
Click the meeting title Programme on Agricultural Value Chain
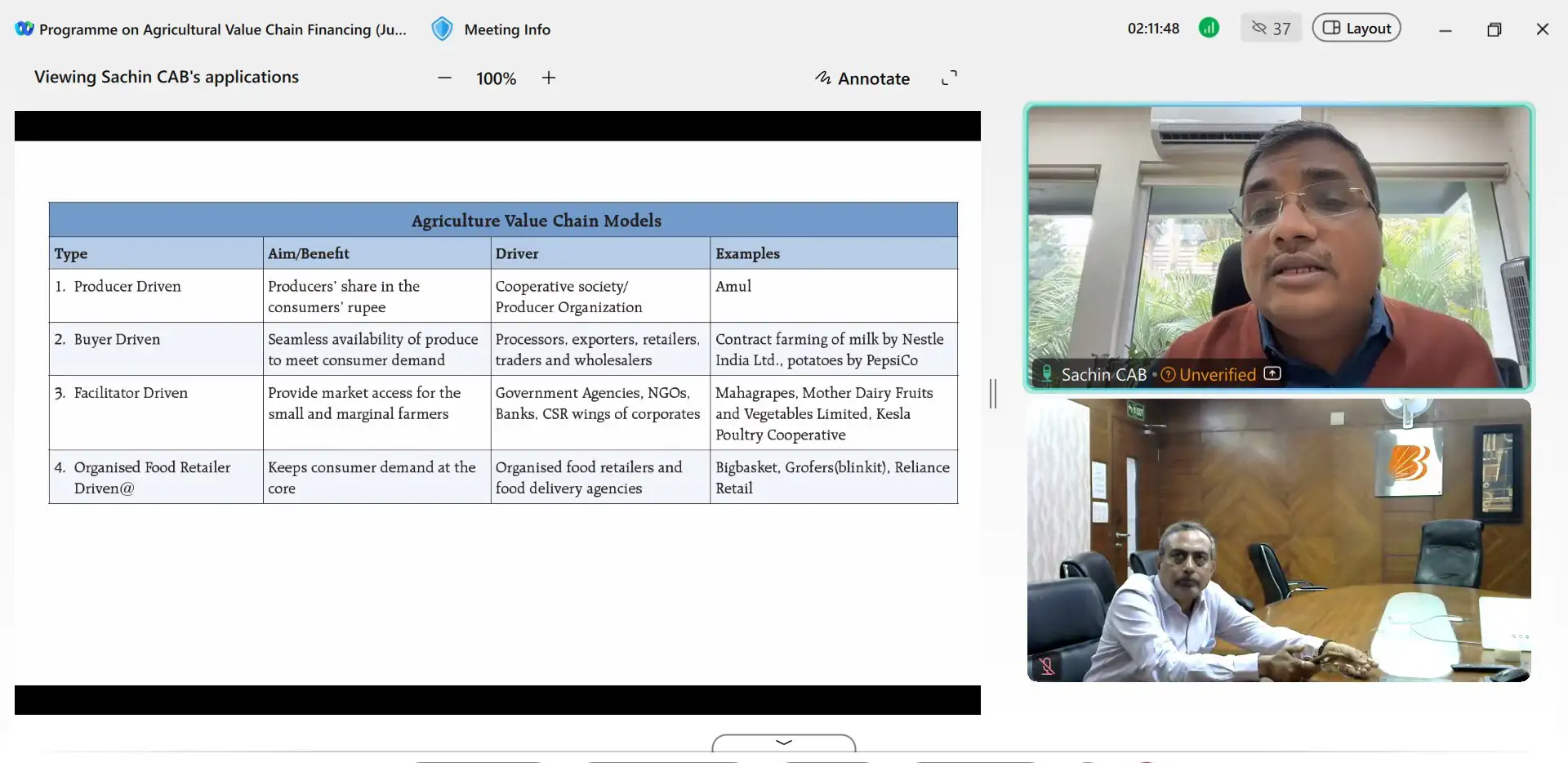[x=223, y=29]
